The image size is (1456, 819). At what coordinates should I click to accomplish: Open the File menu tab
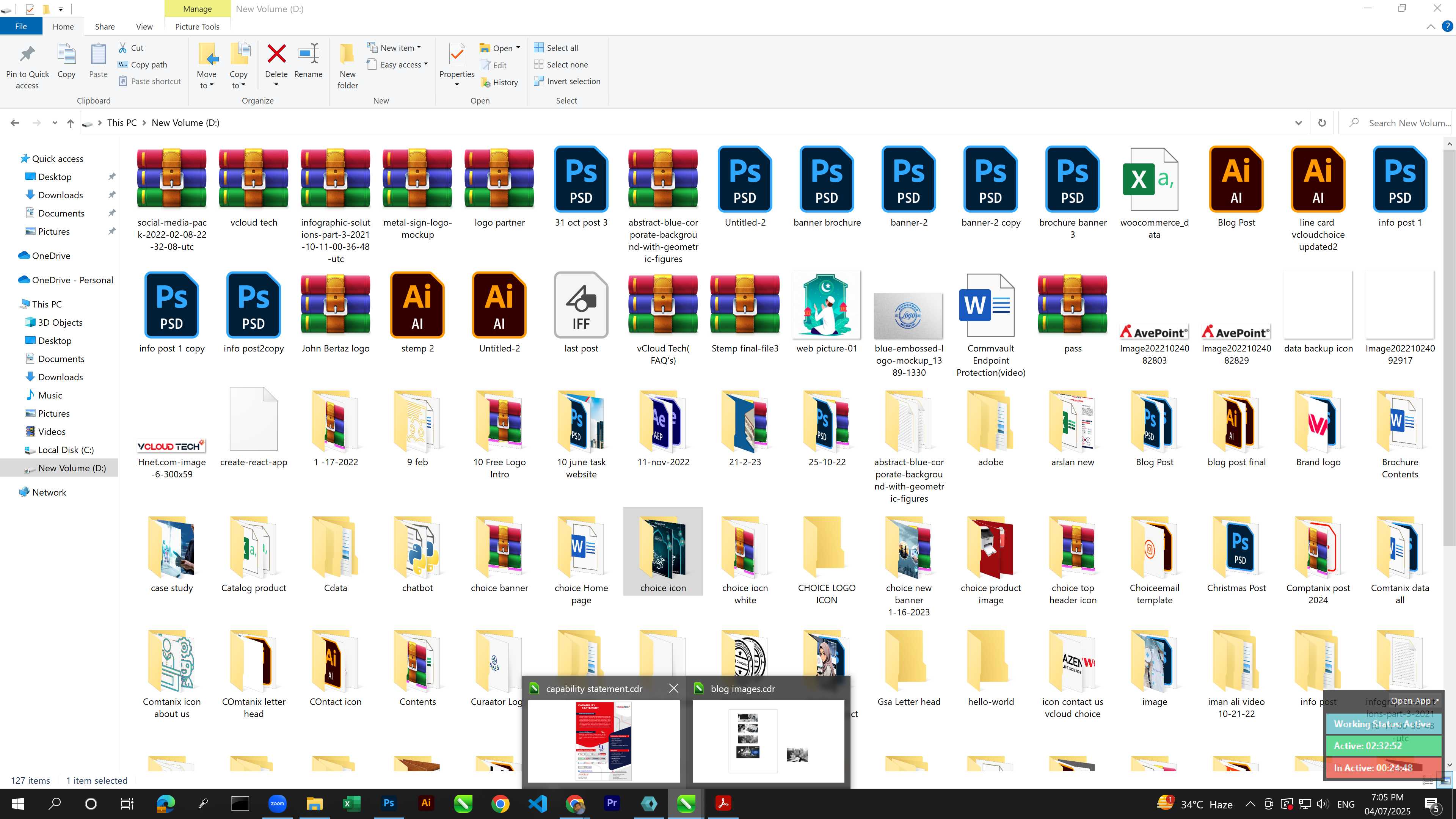tap(21, 27)
